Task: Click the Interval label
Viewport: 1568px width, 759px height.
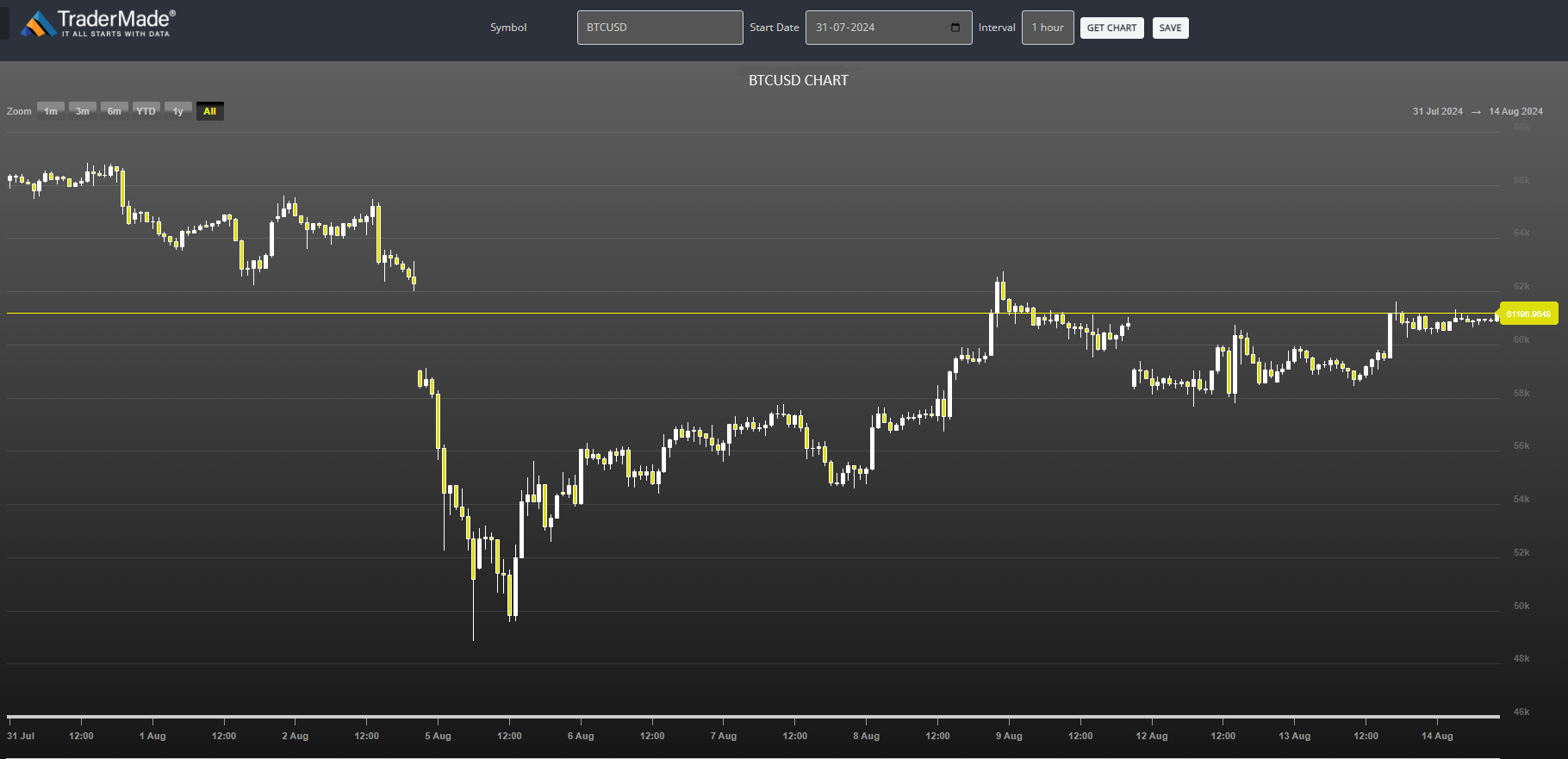Action: coord(997,28)
